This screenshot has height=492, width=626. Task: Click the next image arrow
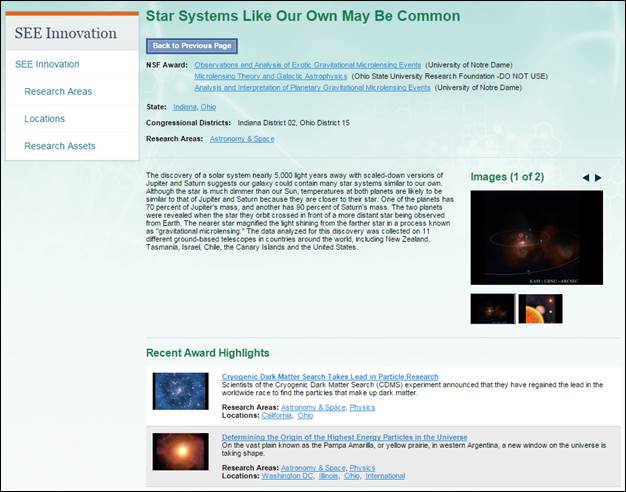[599, 178]
